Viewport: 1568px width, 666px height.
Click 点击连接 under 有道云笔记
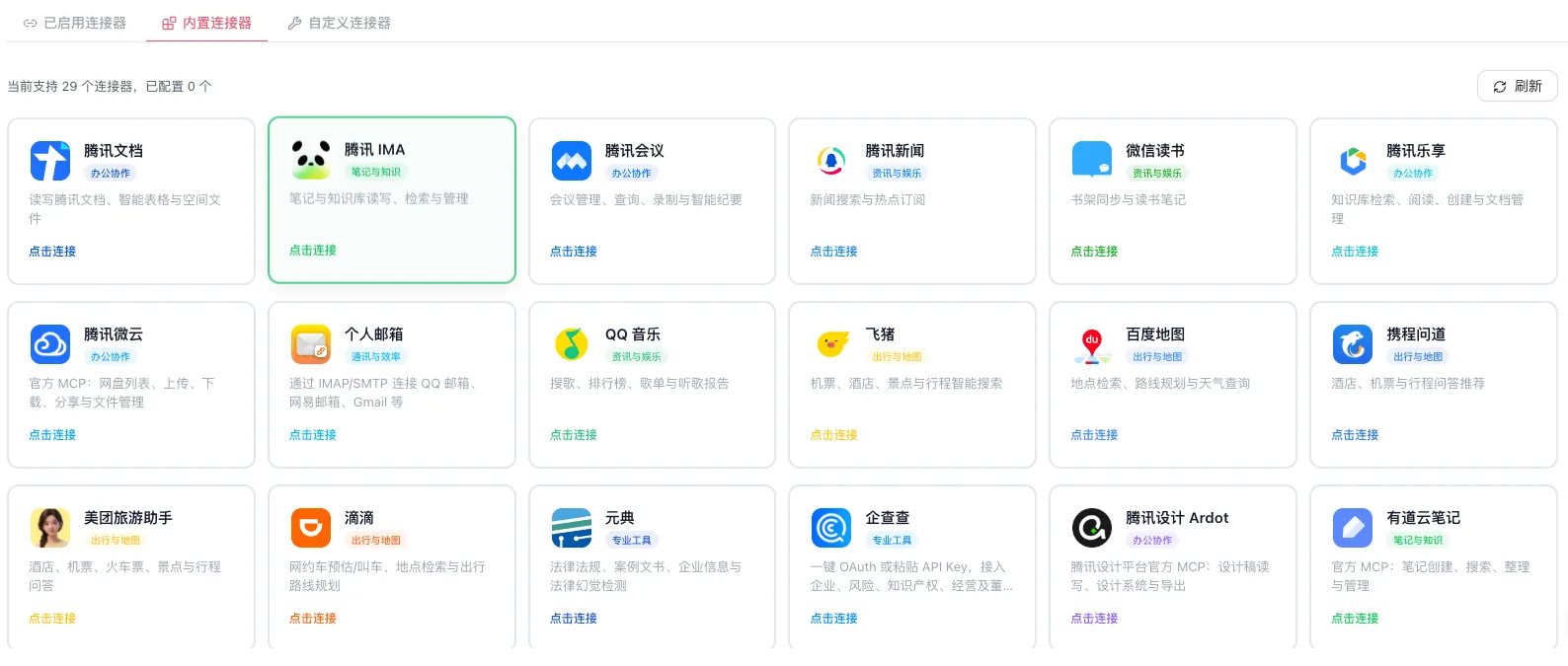tap(1356, 619)
